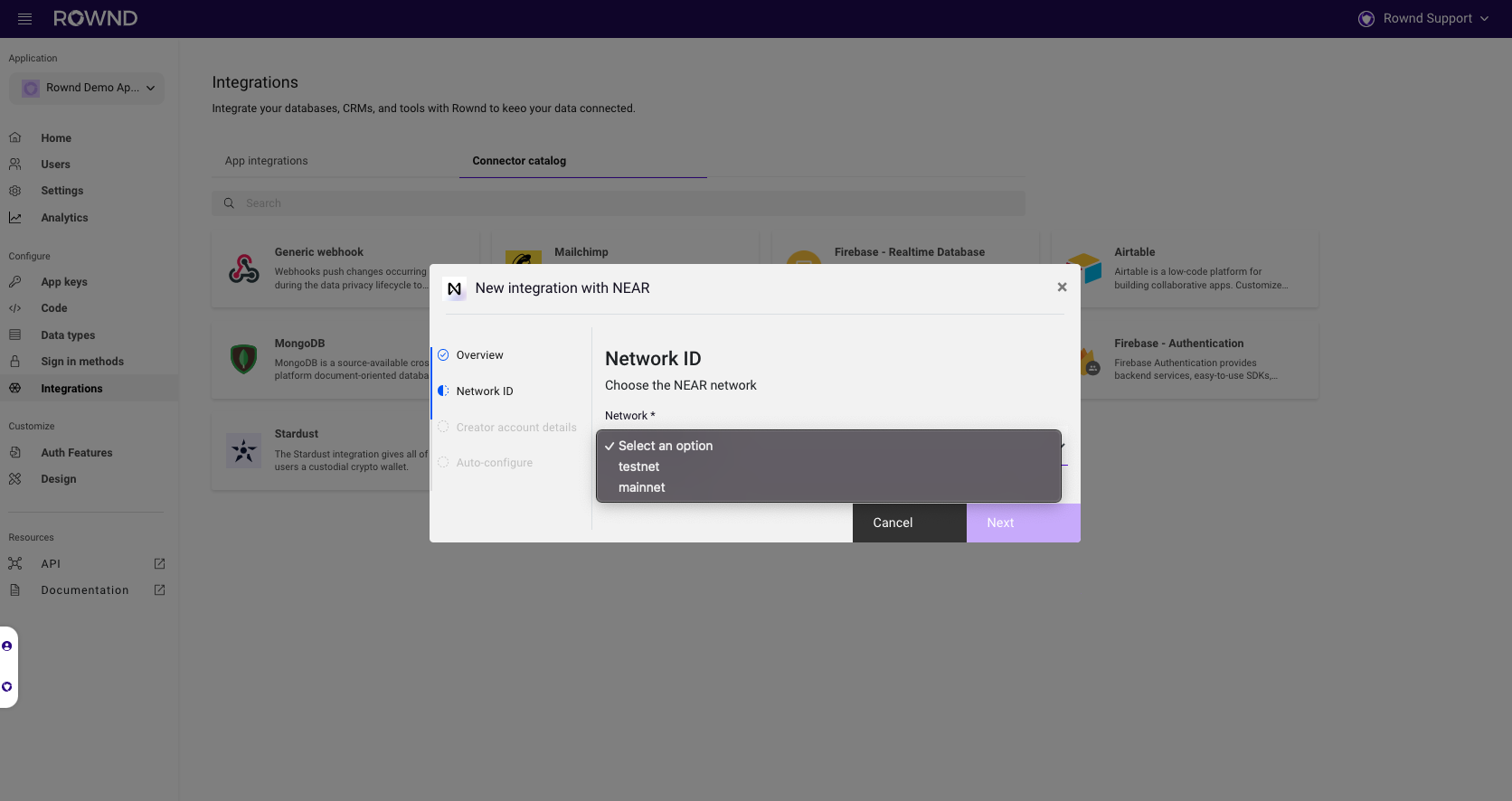Click Cancel in the NEAR dialog
The image size is (1512, 801).
[x=910, y=523]
